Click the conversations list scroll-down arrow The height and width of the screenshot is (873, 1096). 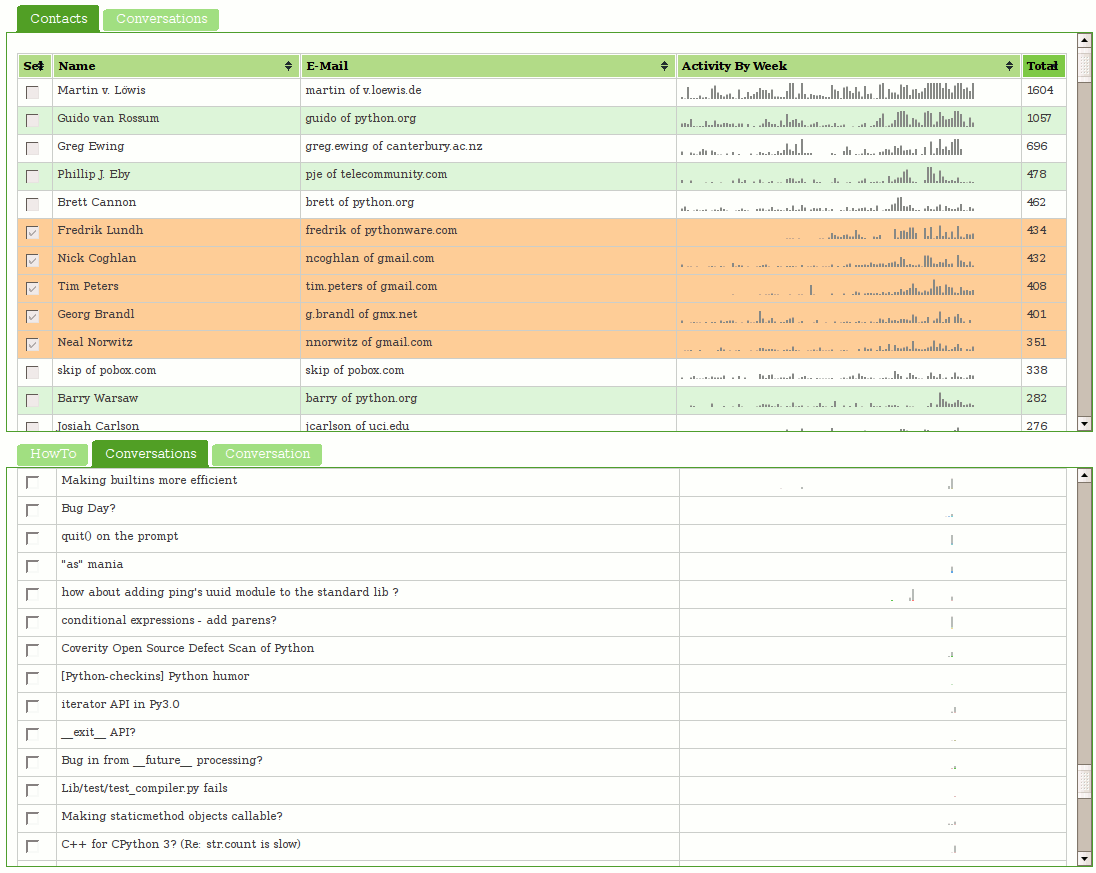click(1084, 859)
